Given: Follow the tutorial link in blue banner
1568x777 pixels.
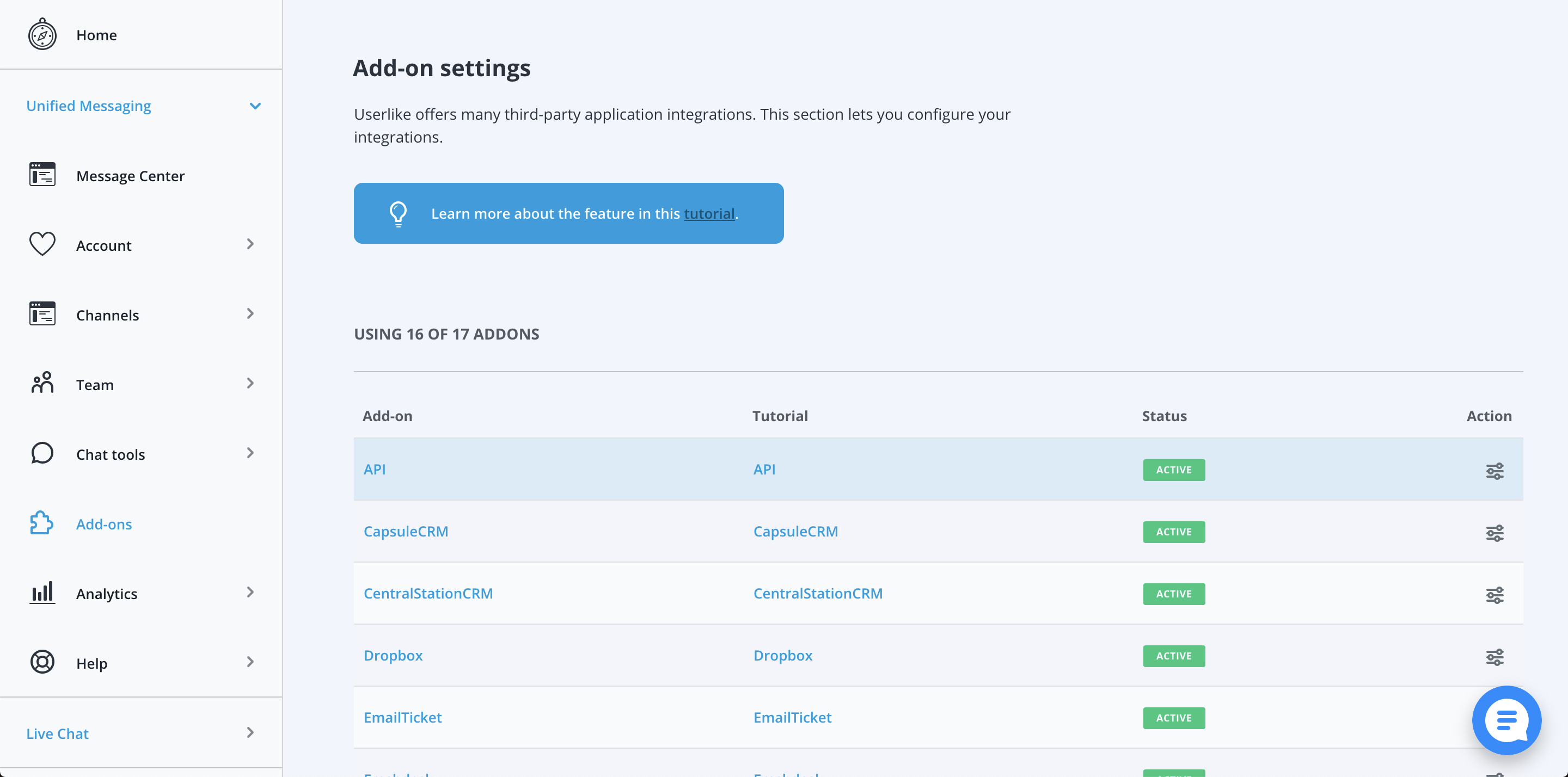Looking at the screenshot, I should [709, 214].
